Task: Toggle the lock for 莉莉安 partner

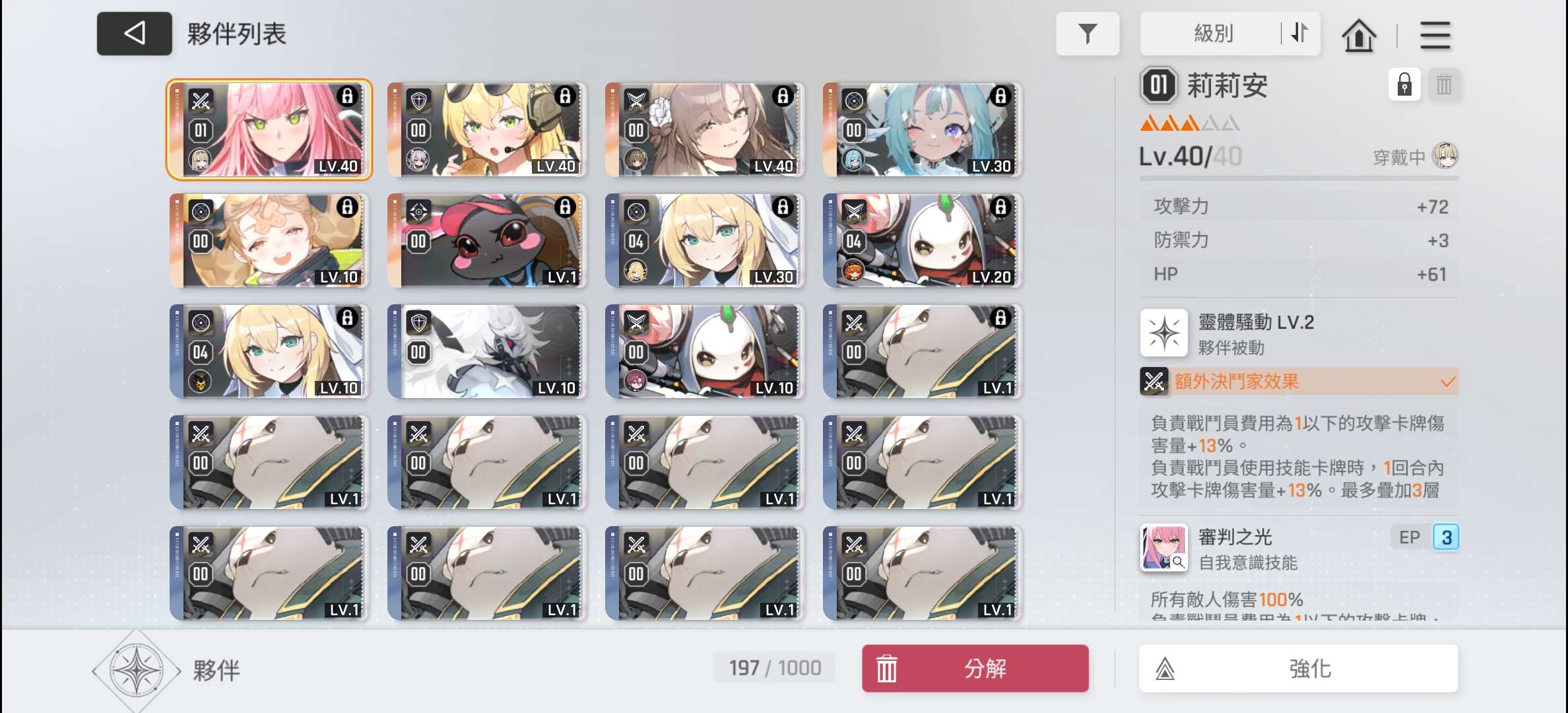Action: point(1404,85)
